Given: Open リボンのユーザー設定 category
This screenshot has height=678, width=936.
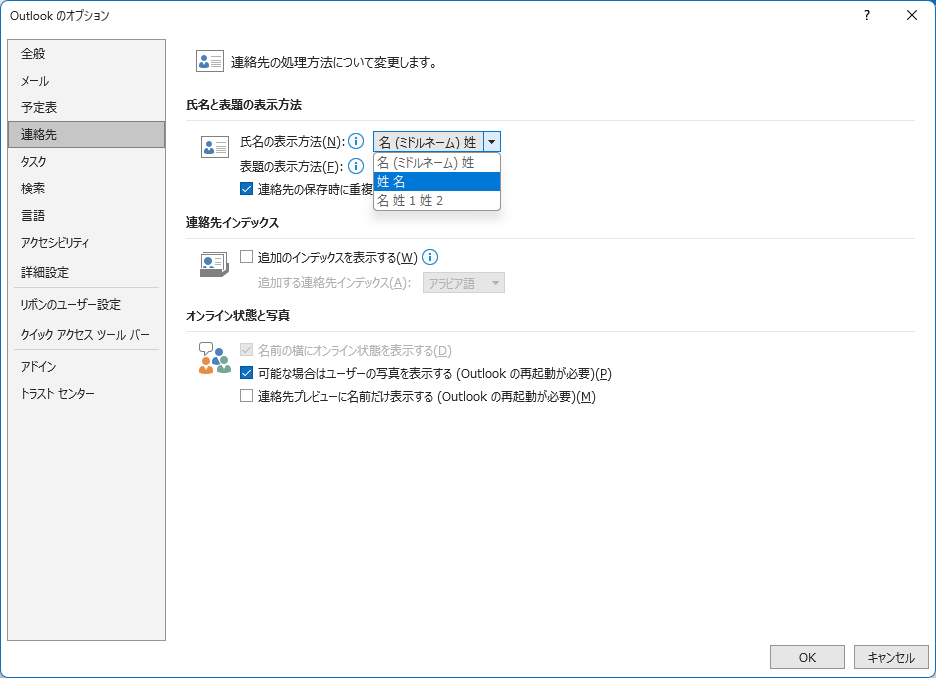Looking at the screenshot, I should coord(87,304).
